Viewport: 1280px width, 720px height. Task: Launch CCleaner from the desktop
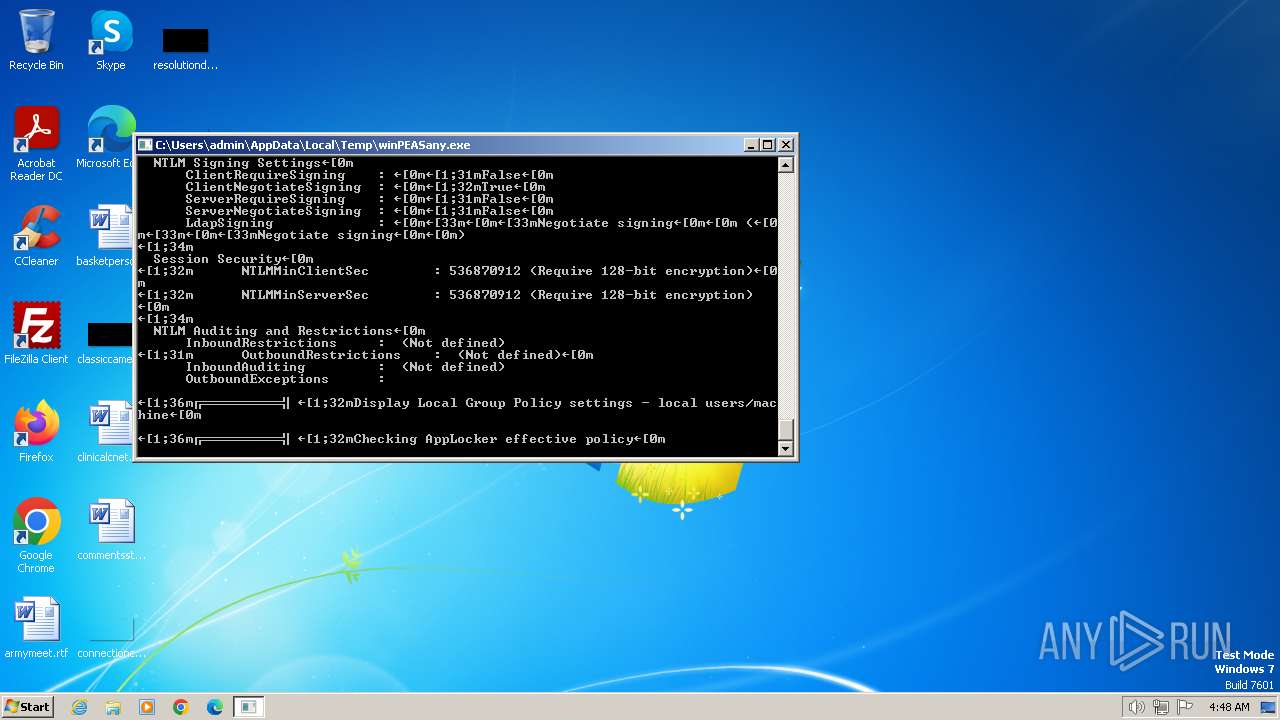point(36,236)
